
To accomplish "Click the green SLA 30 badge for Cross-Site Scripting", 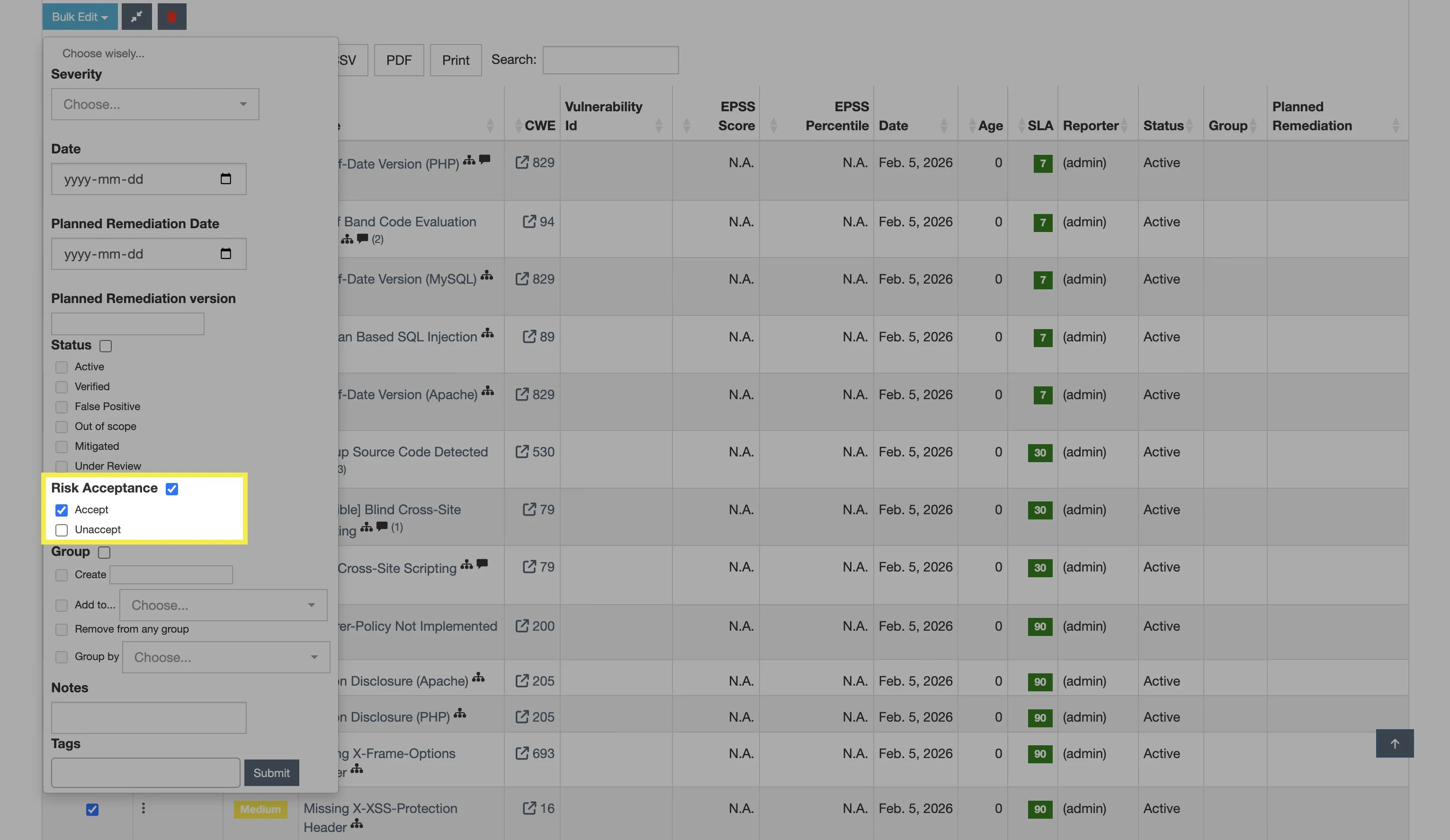I will (1040, 568).
